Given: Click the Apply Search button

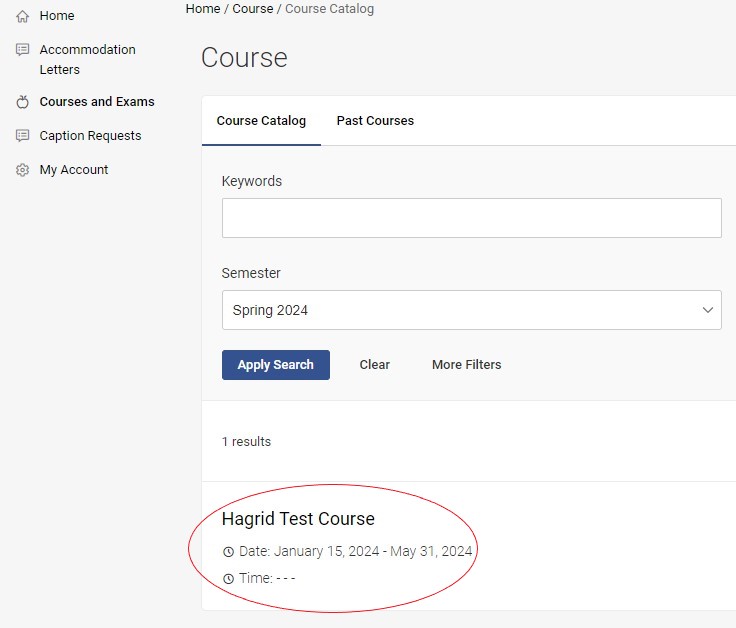Looking at the screenshot, I should [276, 365].
